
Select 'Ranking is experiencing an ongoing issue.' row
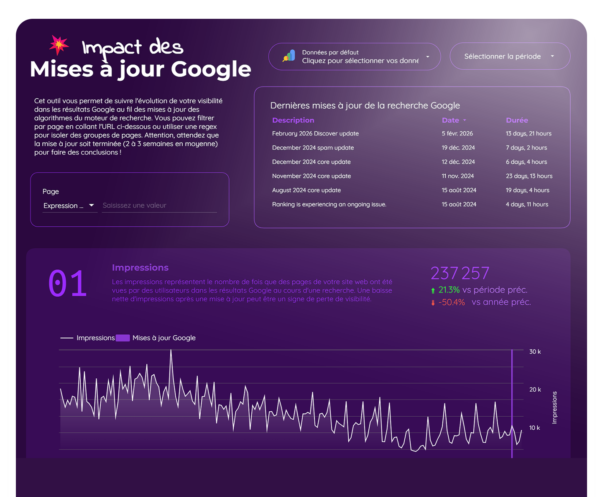412,204
